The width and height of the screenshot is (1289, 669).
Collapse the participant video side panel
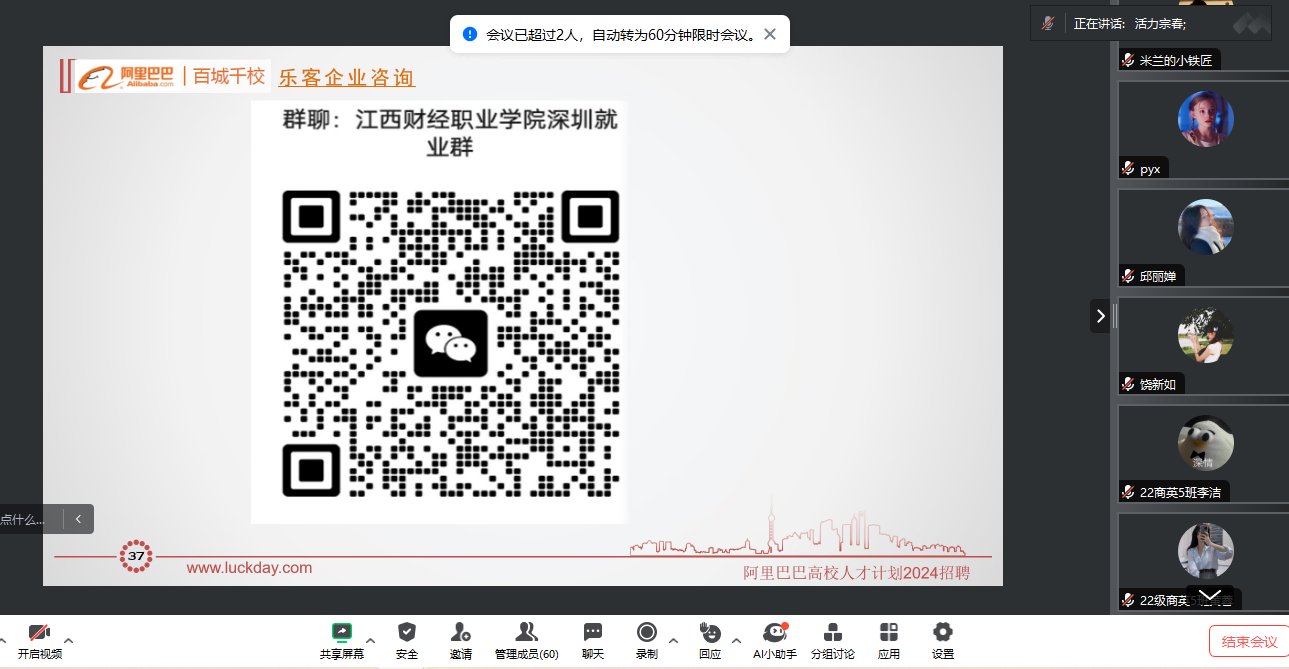(1100, 316)
